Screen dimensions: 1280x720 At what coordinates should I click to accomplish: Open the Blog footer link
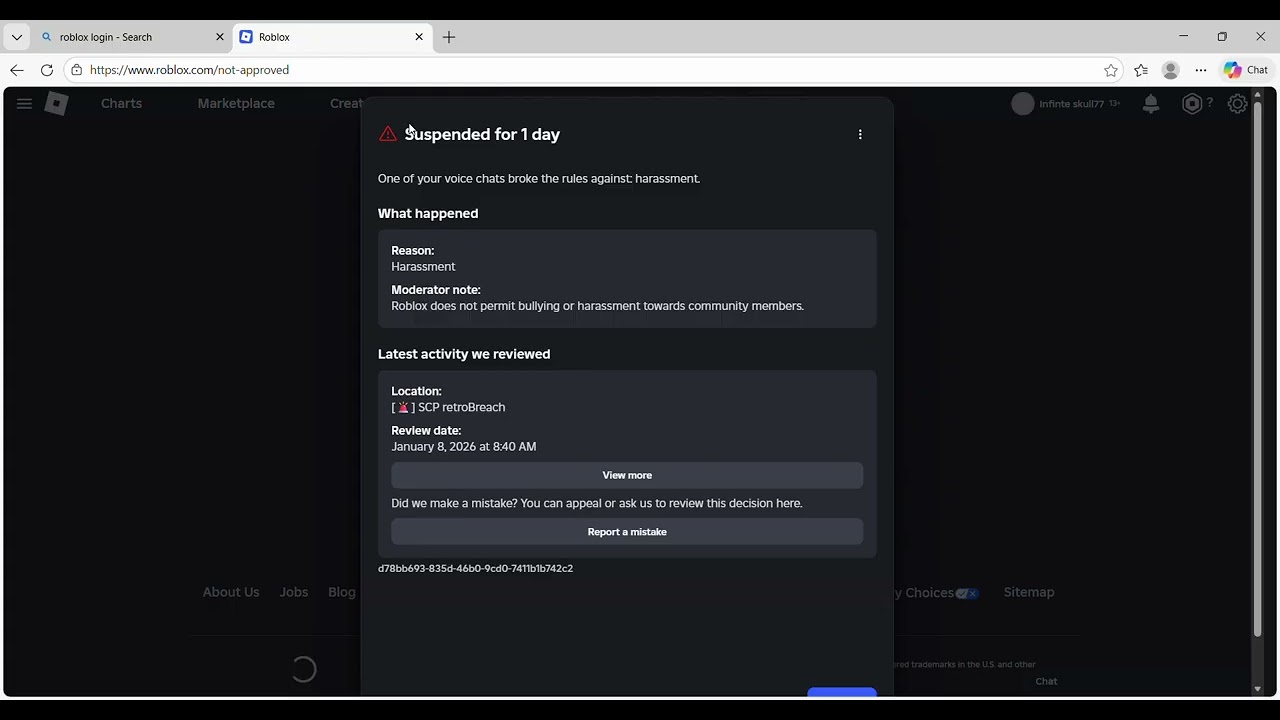click(342, 592)
